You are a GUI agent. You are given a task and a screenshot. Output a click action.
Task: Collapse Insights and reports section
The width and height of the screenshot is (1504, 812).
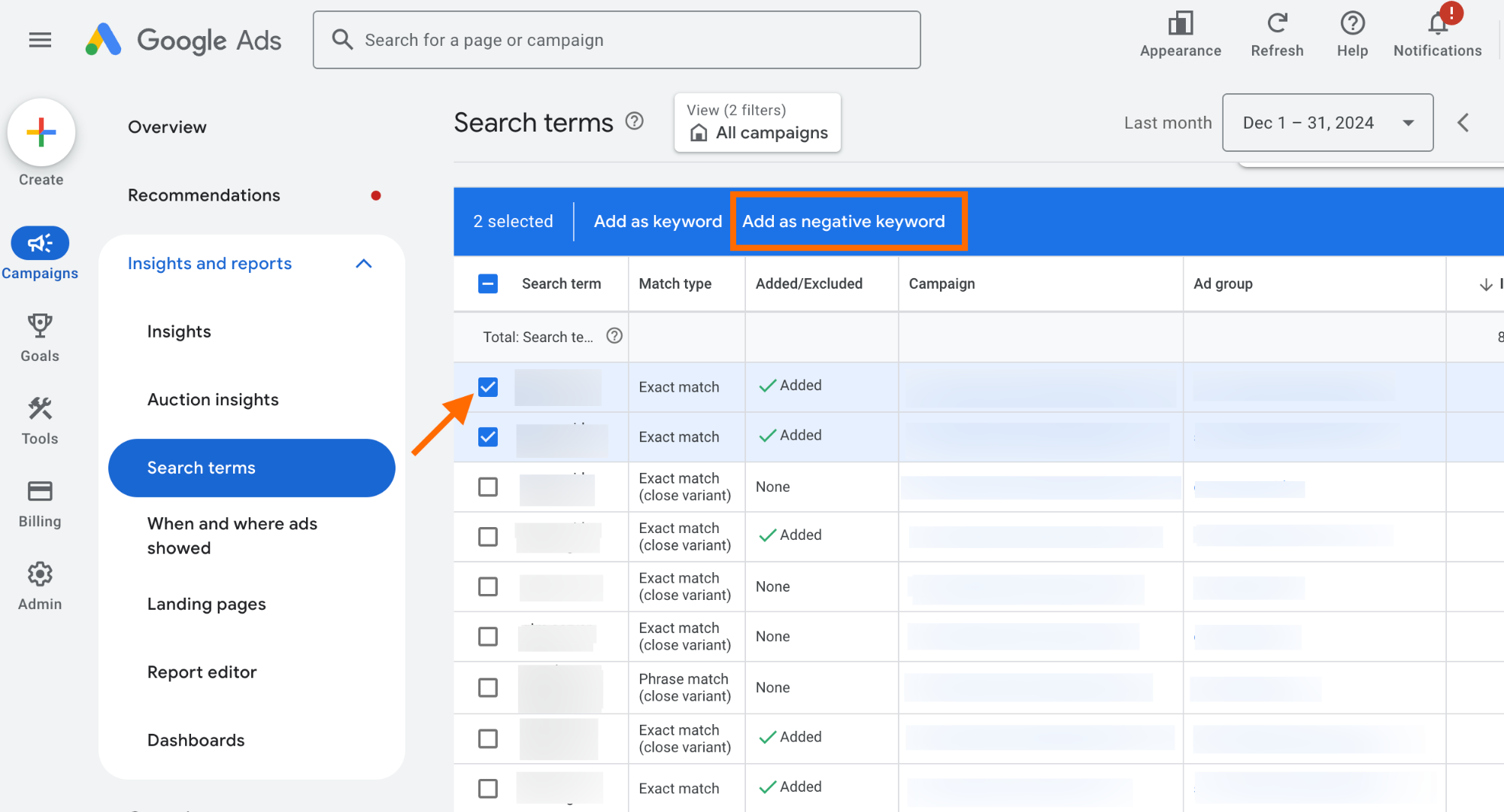click(364, 264)
